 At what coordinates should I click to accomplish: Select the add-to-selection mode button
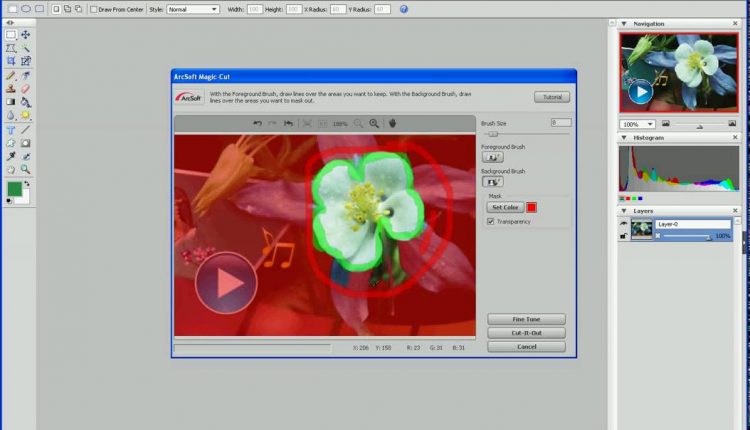coord(67,9)
